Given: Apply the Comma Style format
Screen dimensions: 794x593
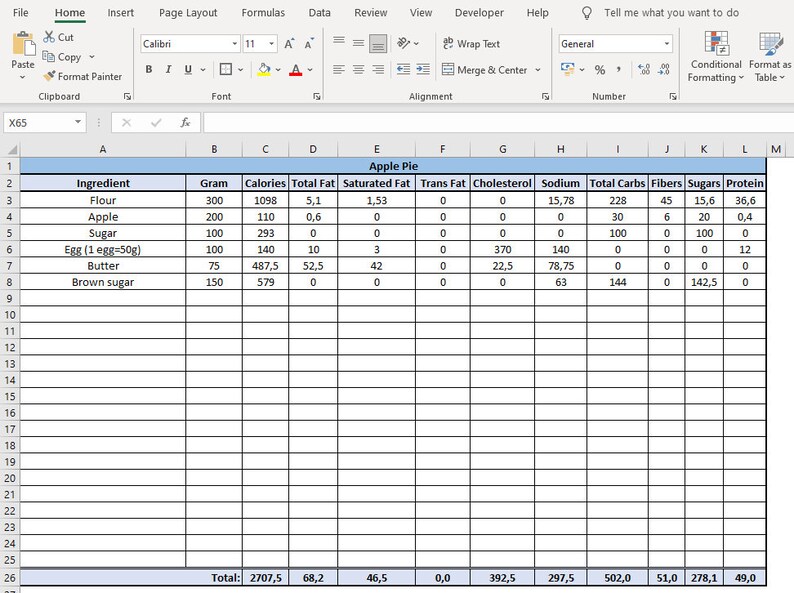Looking at the screenshot, I should [618, 69].
